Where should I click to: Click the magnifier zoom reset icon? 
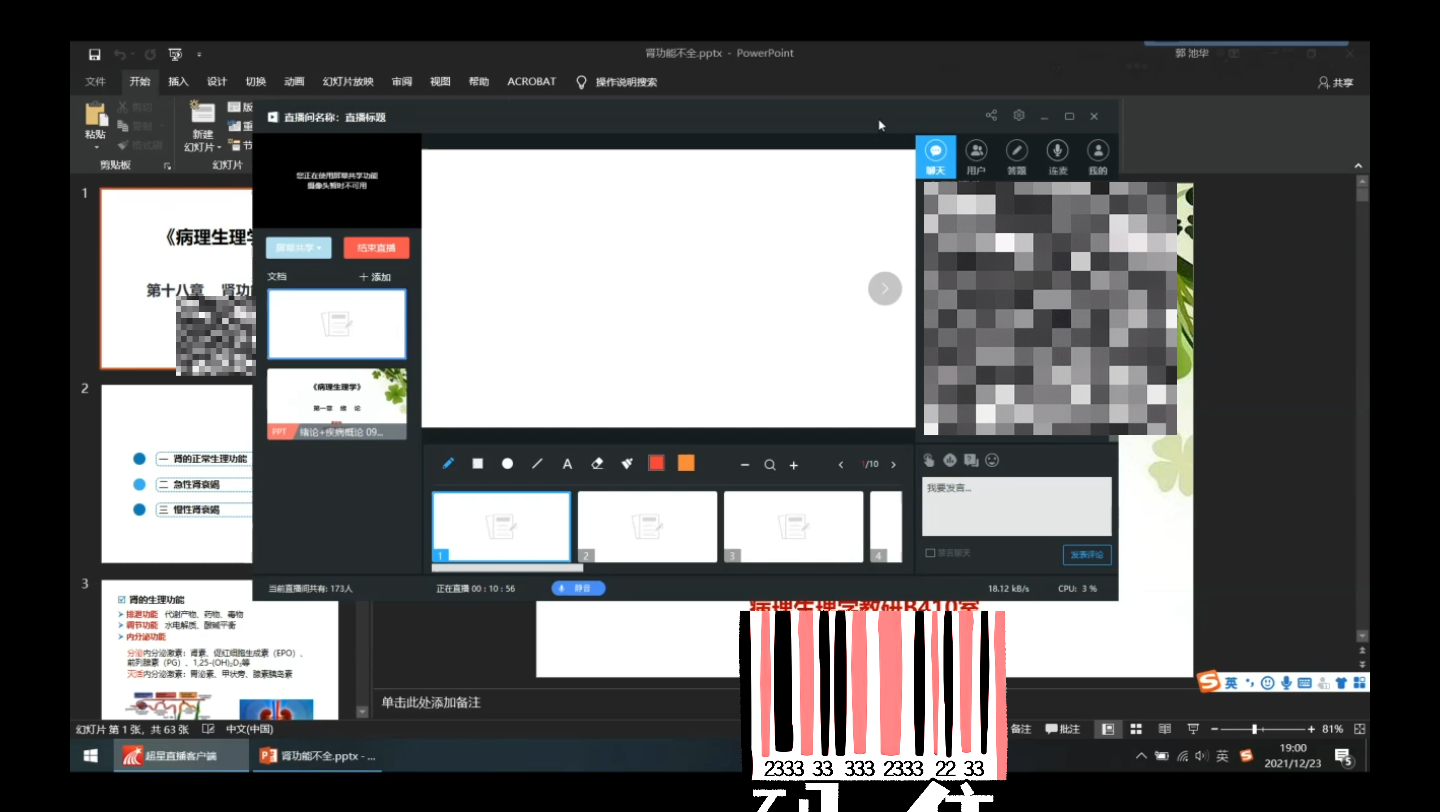pyautogui.click(x=770, y=465)
